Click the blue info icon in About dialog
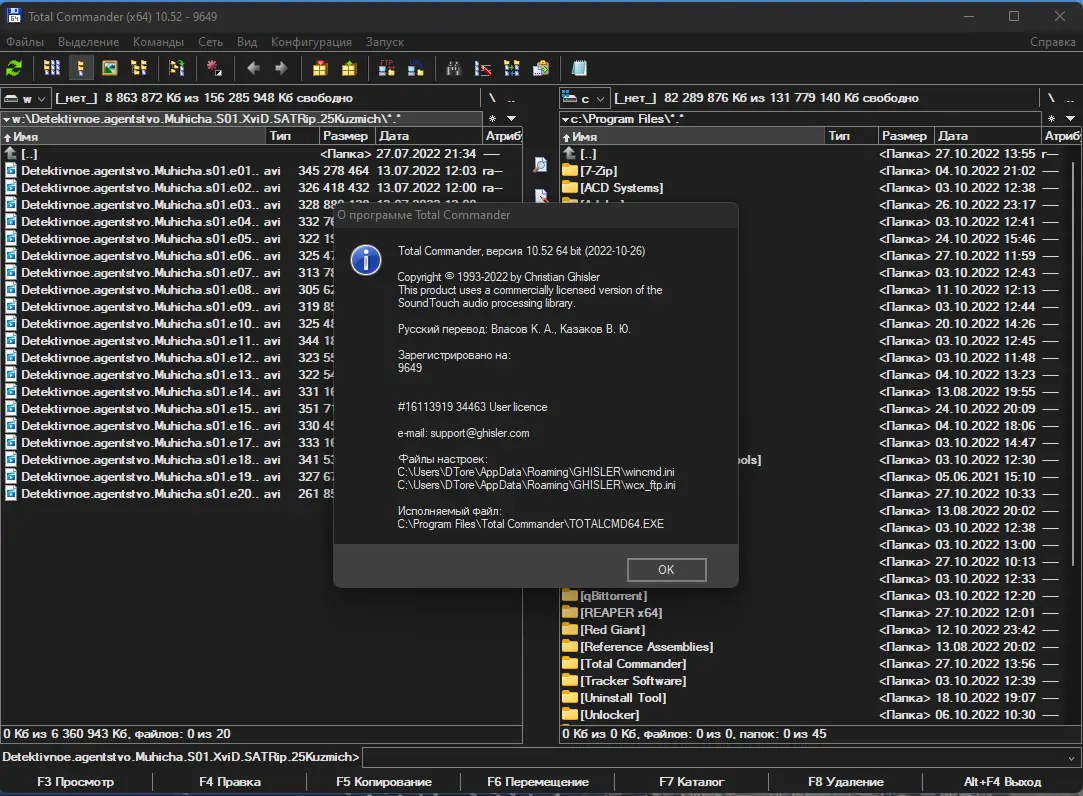 [x=366, y=260]
